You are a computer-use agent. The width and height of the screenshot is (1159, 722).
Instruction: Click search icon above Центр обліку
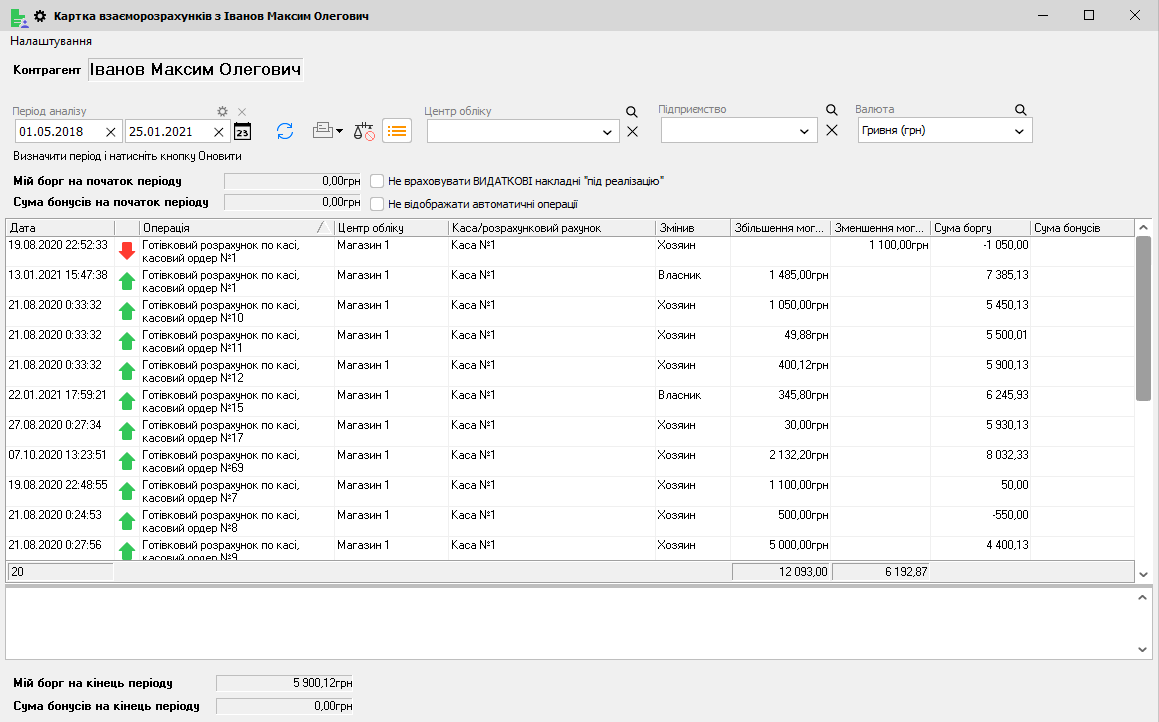(x=631, y=112)
